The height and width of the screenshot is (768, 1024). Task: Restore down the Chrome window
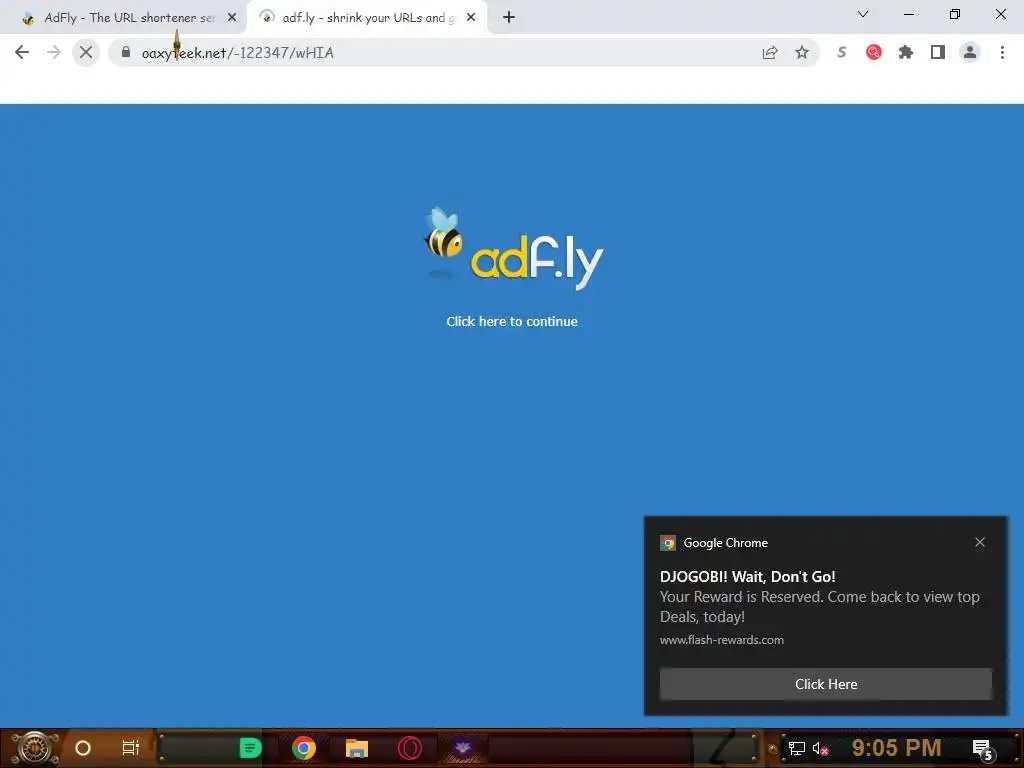955,14
